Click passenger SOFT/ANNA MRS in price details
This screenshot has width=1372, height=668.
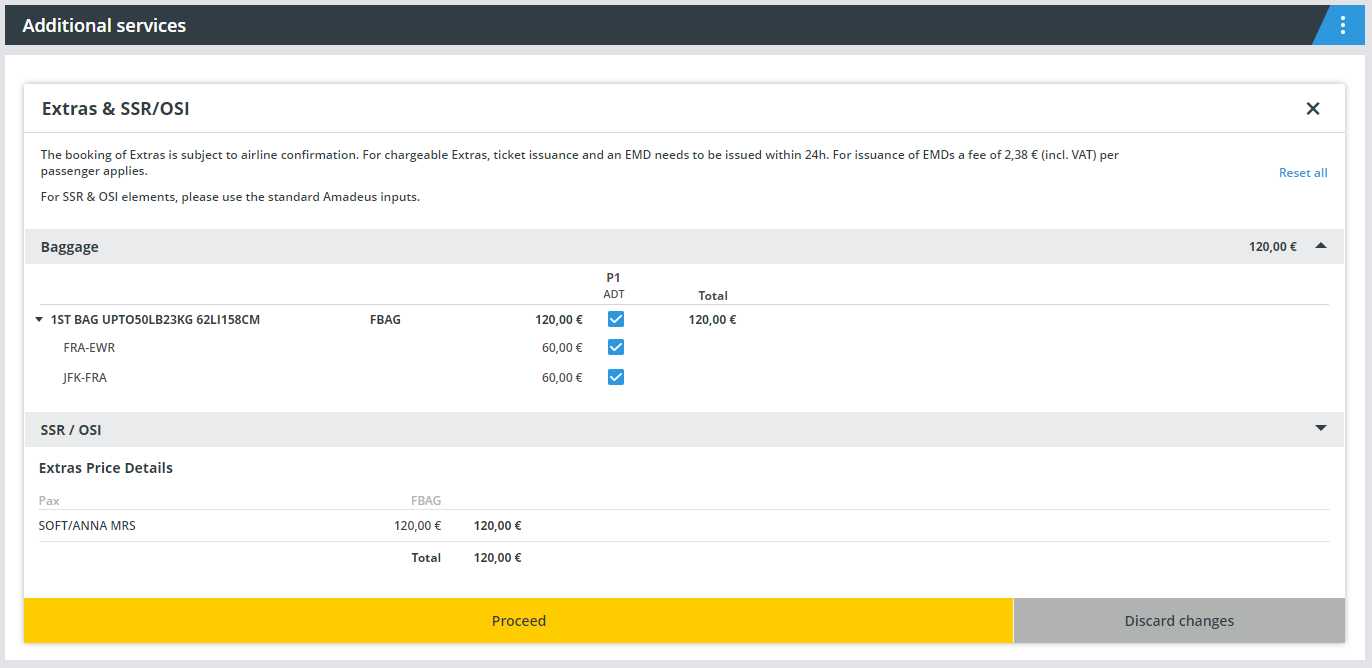pyautogui.click(x=87, y=526)
